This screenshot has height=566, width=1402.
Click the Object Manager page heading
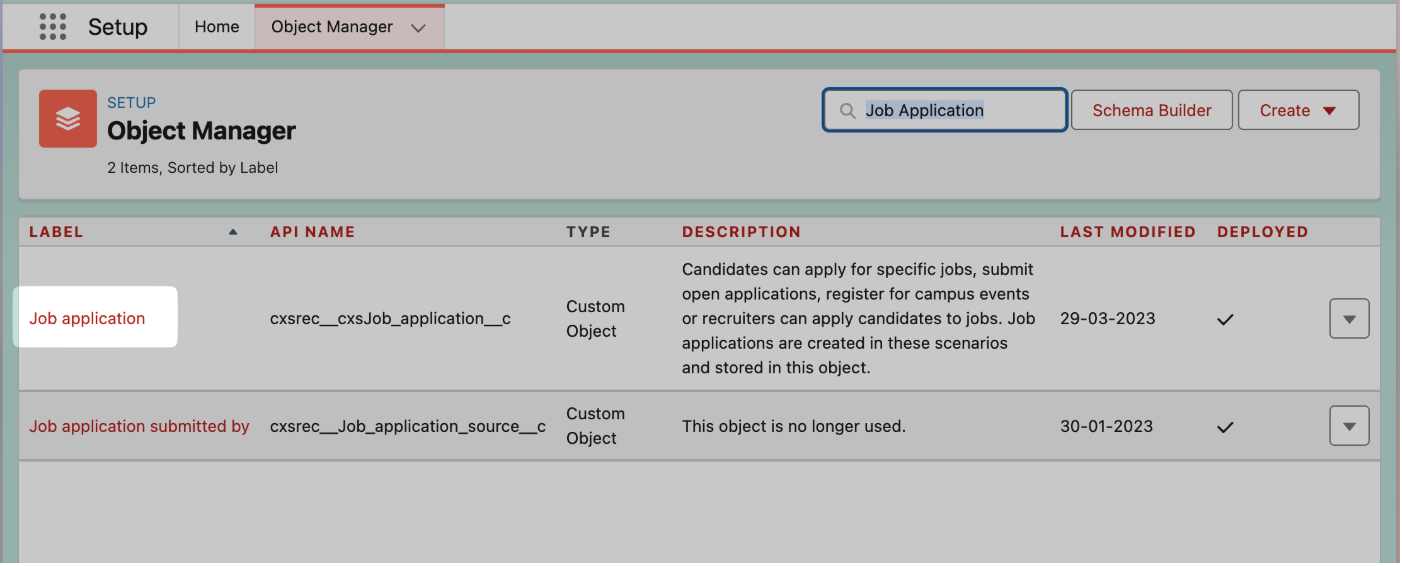202,131
